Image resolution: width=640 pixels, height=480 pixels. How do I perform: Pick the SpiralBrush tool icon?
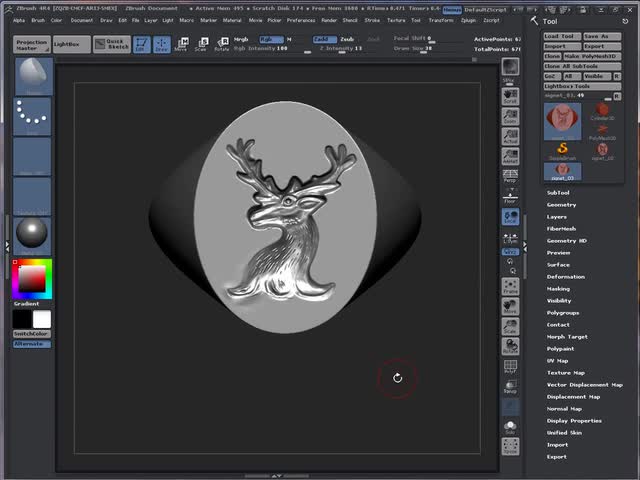(563, 150)
